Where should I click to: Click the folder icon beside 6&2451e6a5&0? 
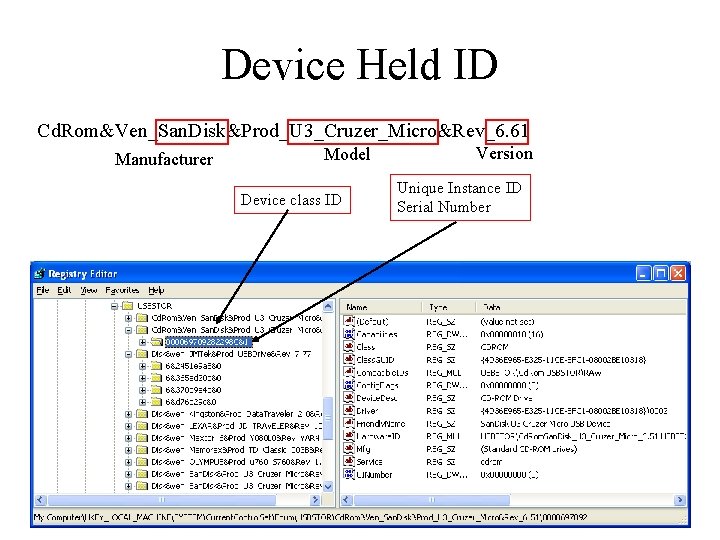(x=156, y=366)
